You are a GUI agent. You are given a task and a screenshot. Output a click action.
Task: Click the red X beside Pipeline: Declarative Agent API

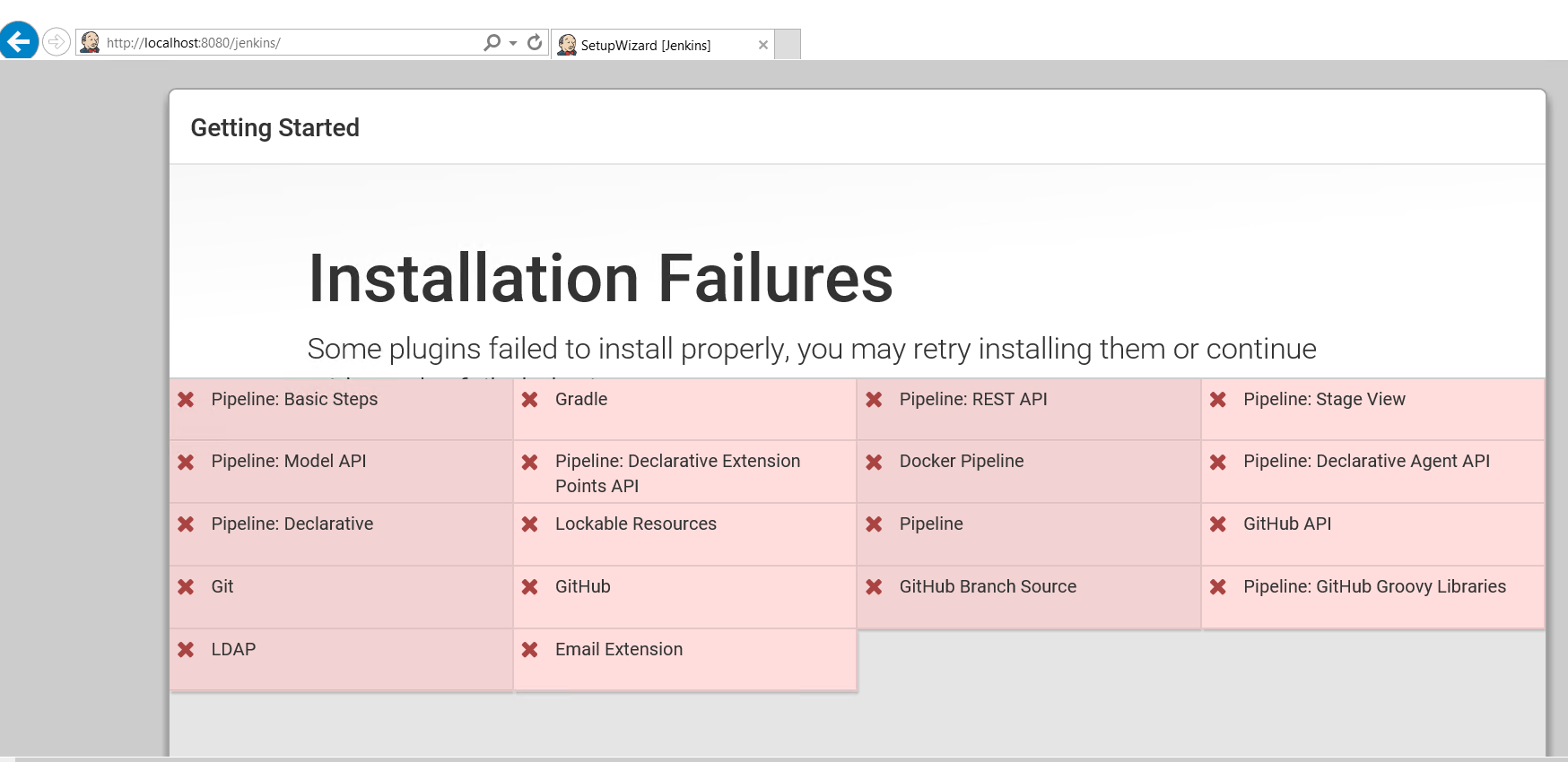coord(1218,463)
